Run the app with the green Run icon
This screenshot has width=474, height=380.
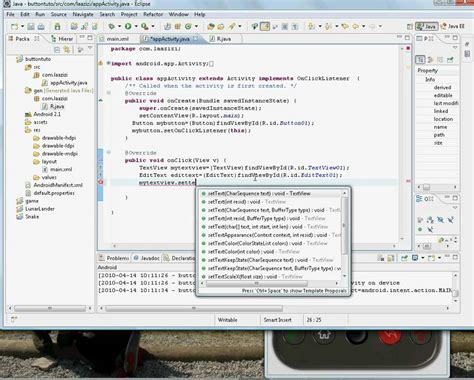(128, 26)
